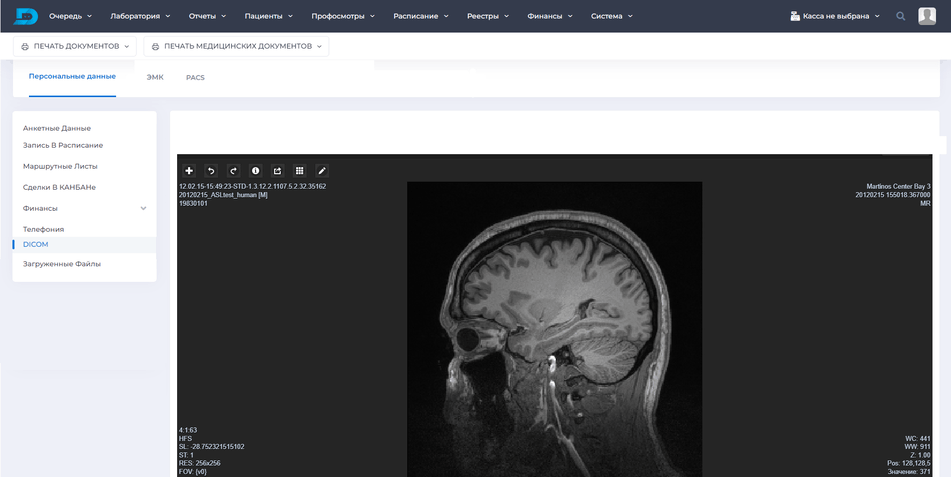Click the Значение: 371 readout
Image resolution: width=951 pixels, height=477 pixels.
pyautogui.click(x=909, y=472)
